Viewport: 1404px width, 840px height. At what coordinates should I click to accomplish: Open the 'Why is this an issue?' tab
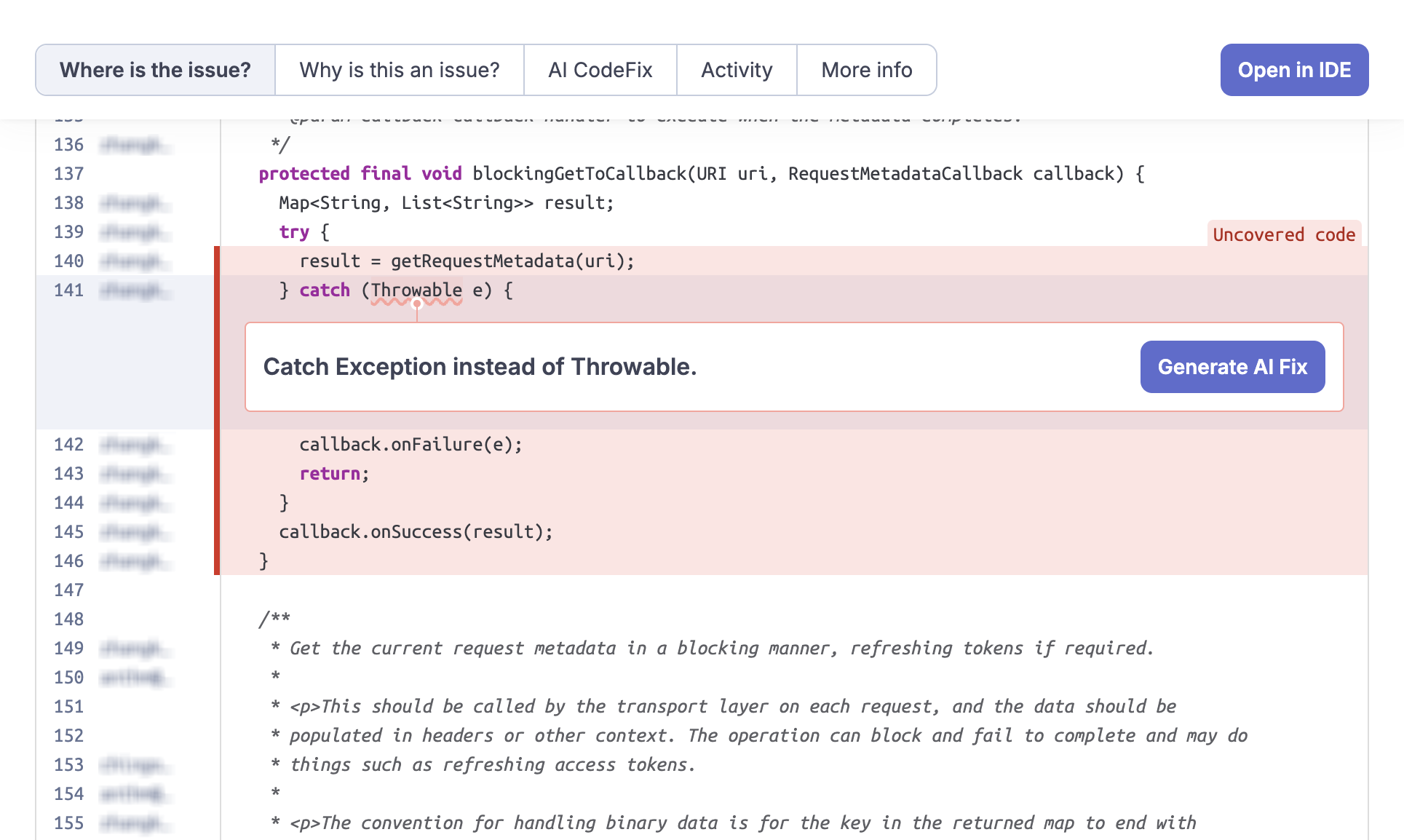(400, 70)
